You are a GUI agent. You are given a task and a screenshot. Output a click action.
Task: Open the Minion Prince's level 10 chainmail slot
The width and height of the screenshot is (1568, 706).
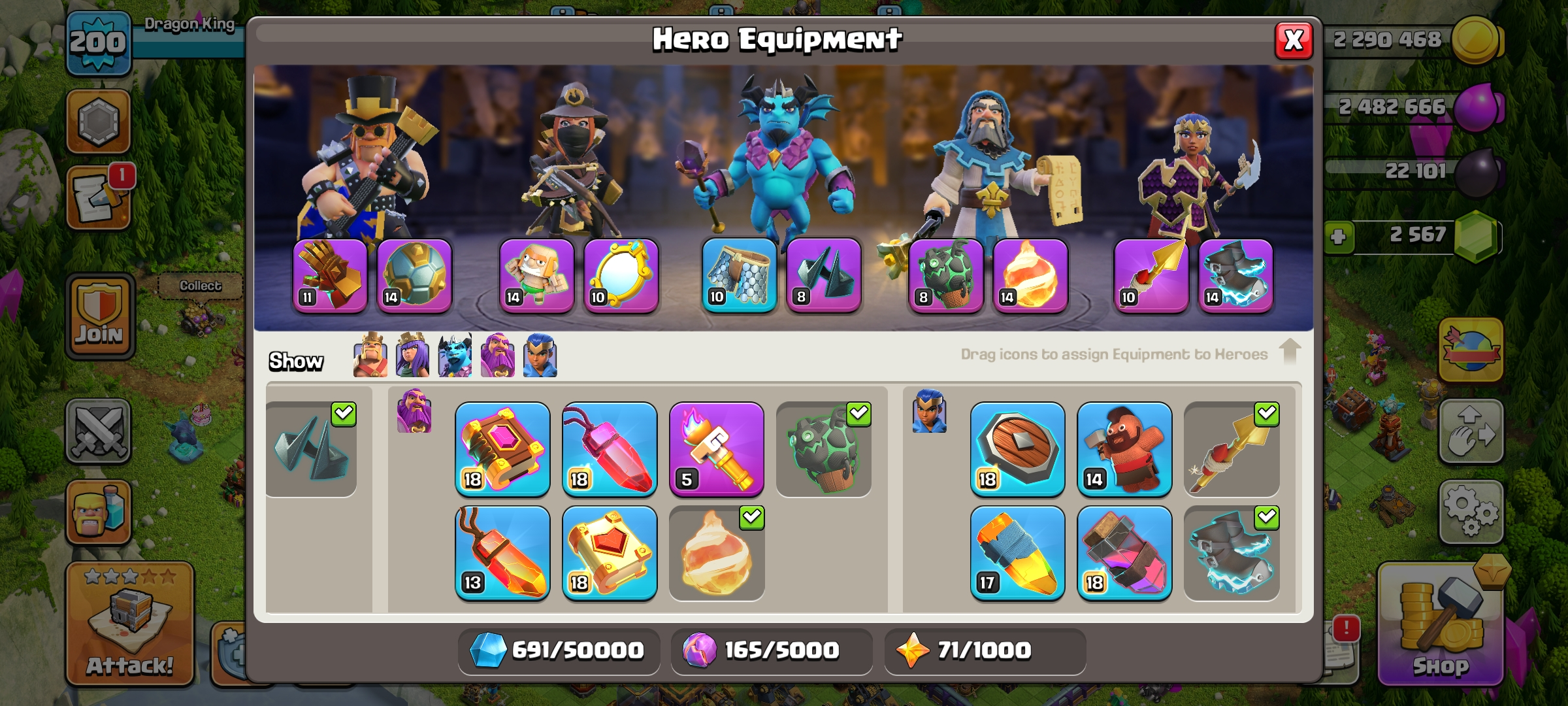pos(740,275)
